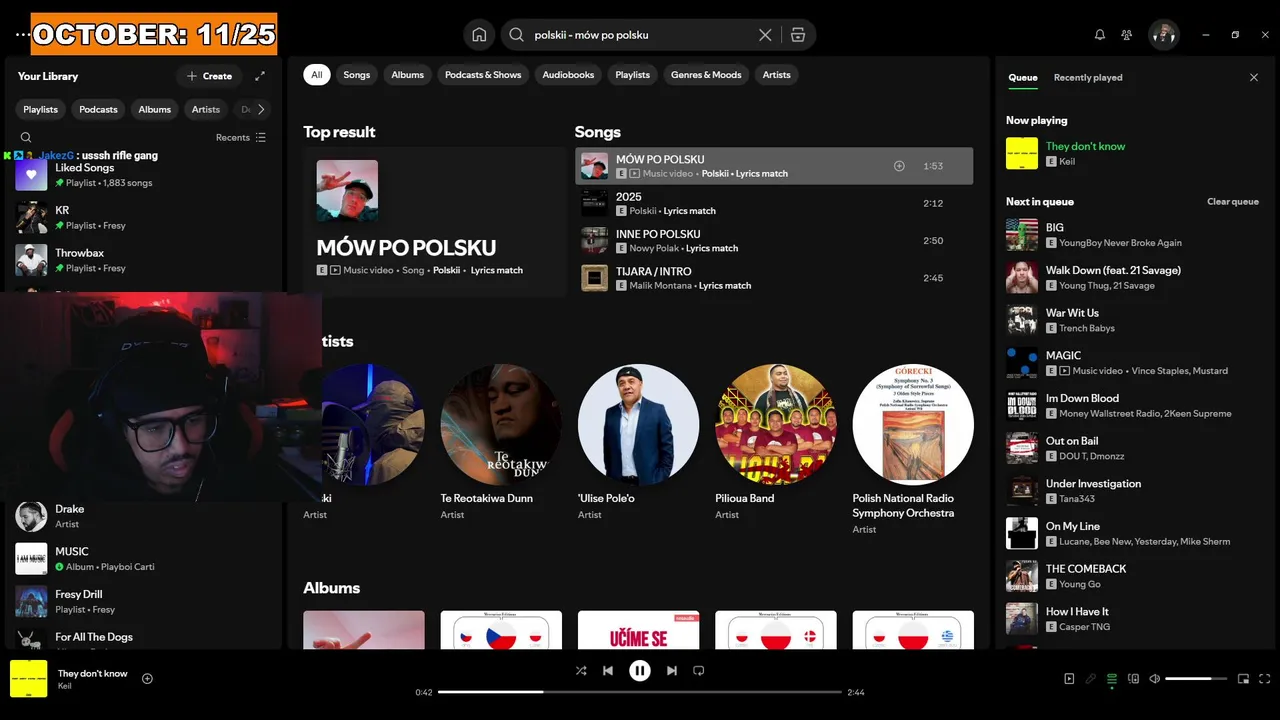Image resolution: width=1280 pixels, height=720 pixels.
Task: Mute the volume speaker icon
Action: pos(1155,679)
